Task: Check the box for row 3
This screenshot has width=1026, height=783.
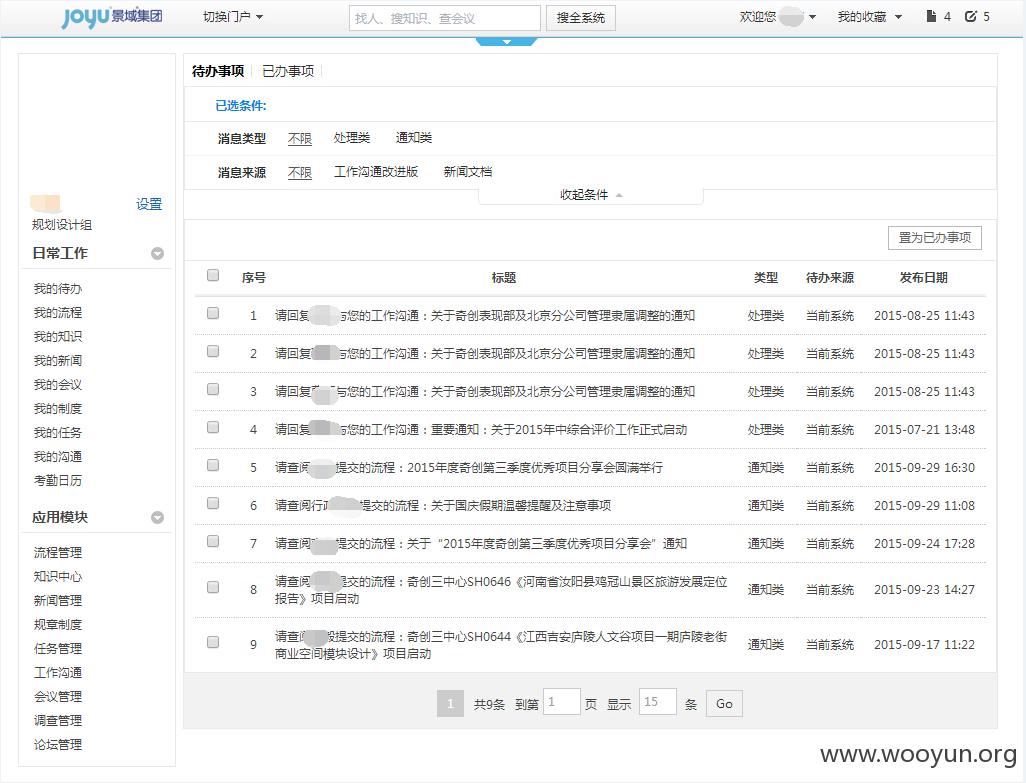Action: pyautogui.click(x=213, y=389)
